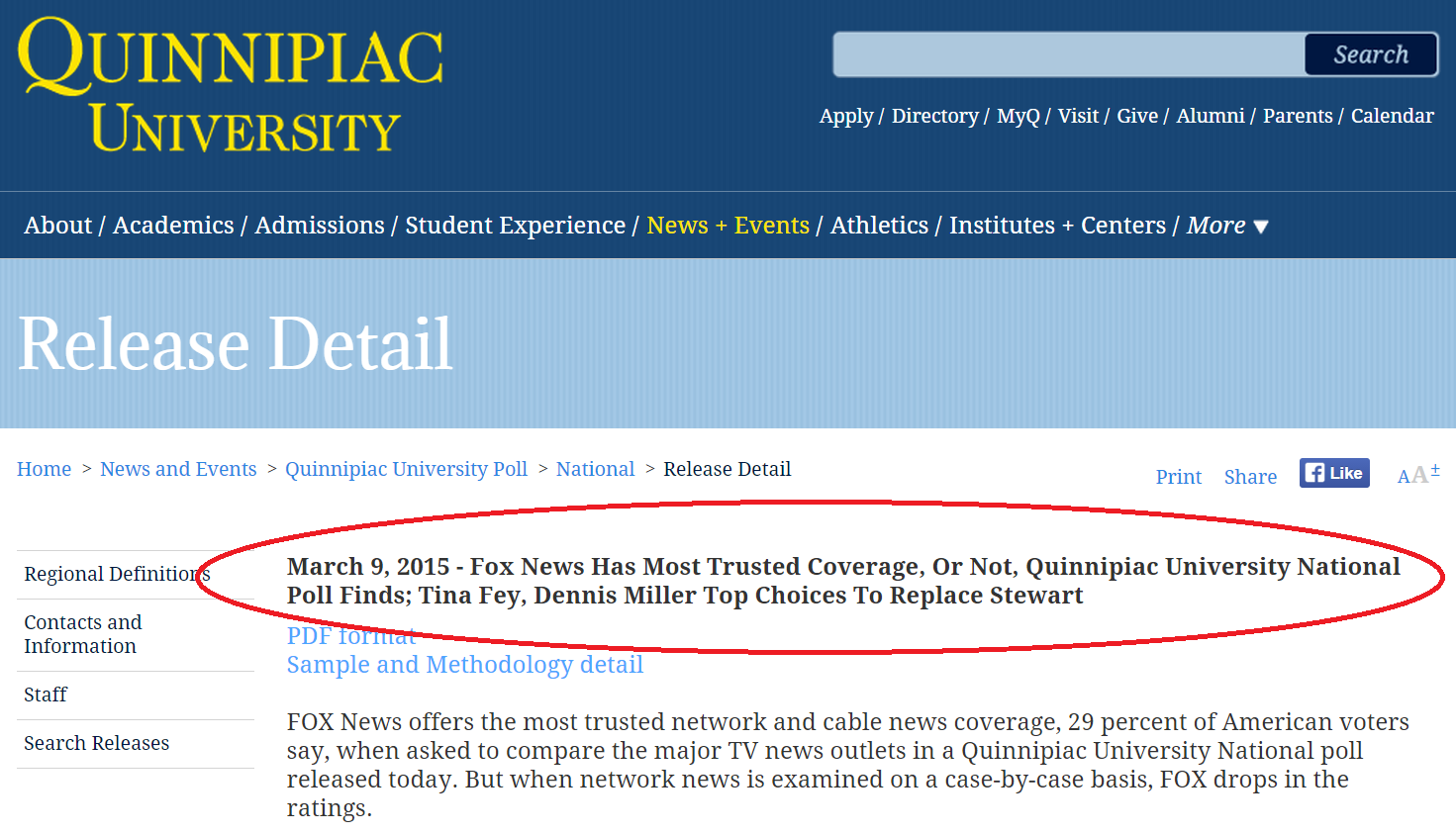Open the Directory link
The height and width of the screenshot is (834, 1456).
(934, 116)
